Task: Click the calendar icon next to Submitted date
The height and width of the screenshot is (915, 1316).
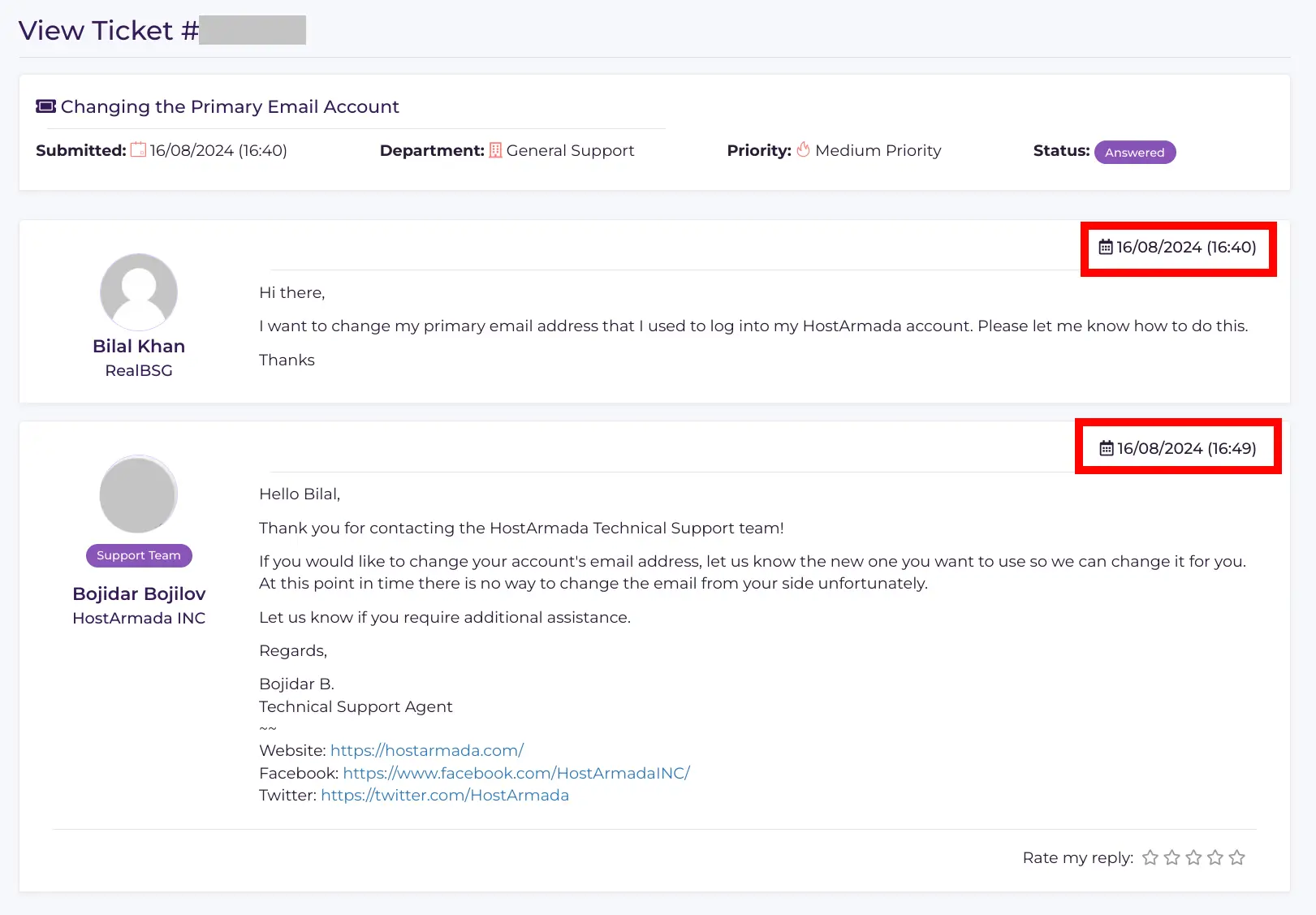Action: (x=139, y=149)
